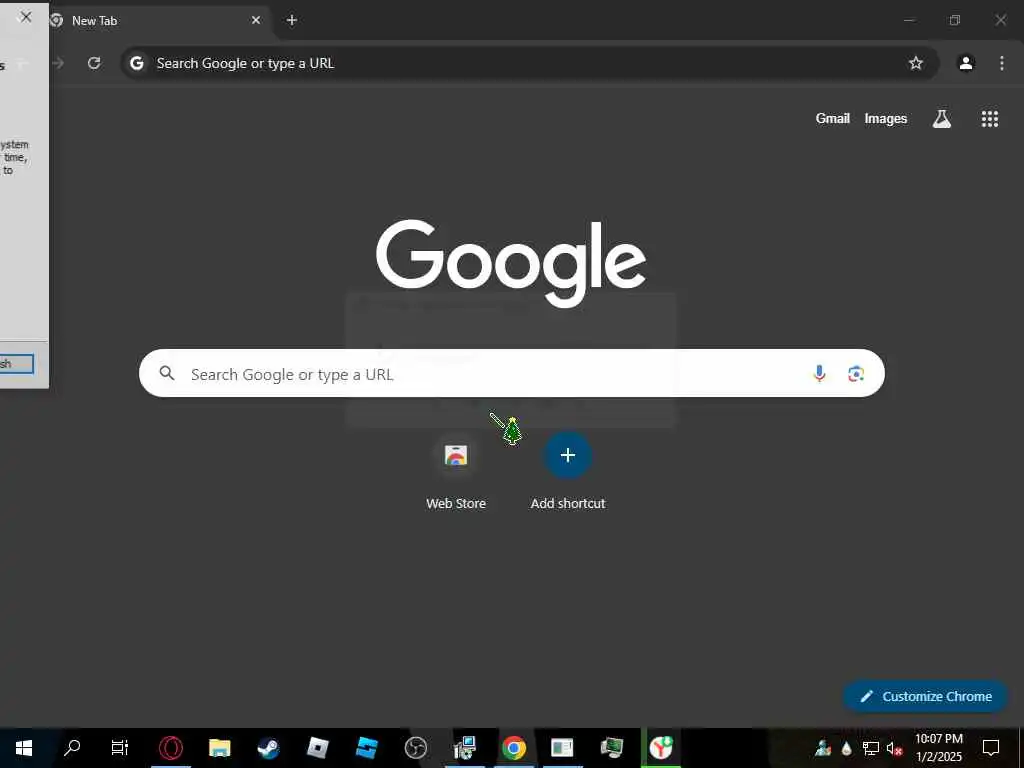Launch Opera GX from taskbar
The image size is (1024, 768).
click(170, 748)
